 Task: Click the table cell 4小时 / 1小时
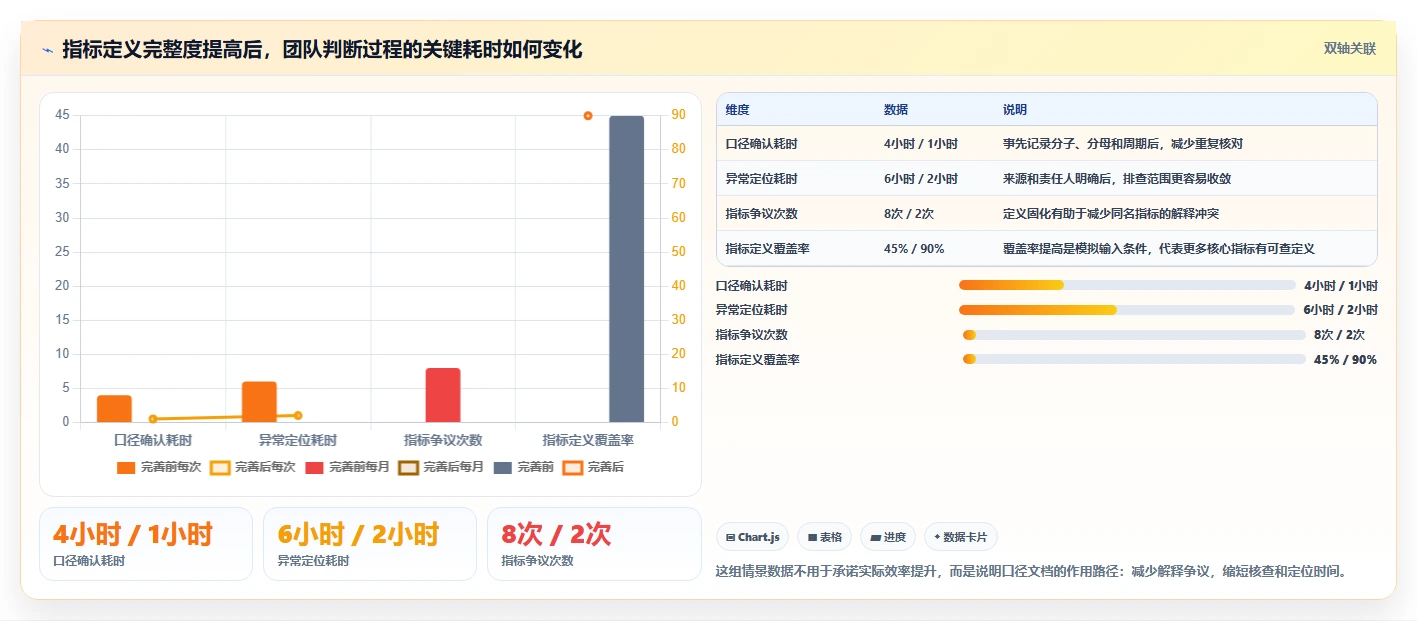[x=921, y=144]
